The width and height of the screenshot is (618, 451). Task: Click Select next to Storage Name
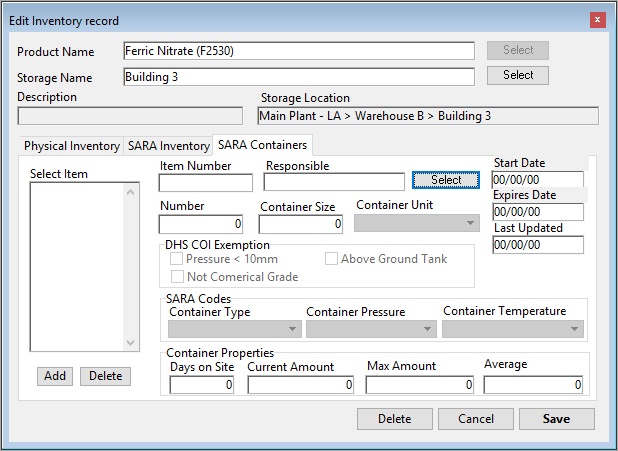(518, 75)
